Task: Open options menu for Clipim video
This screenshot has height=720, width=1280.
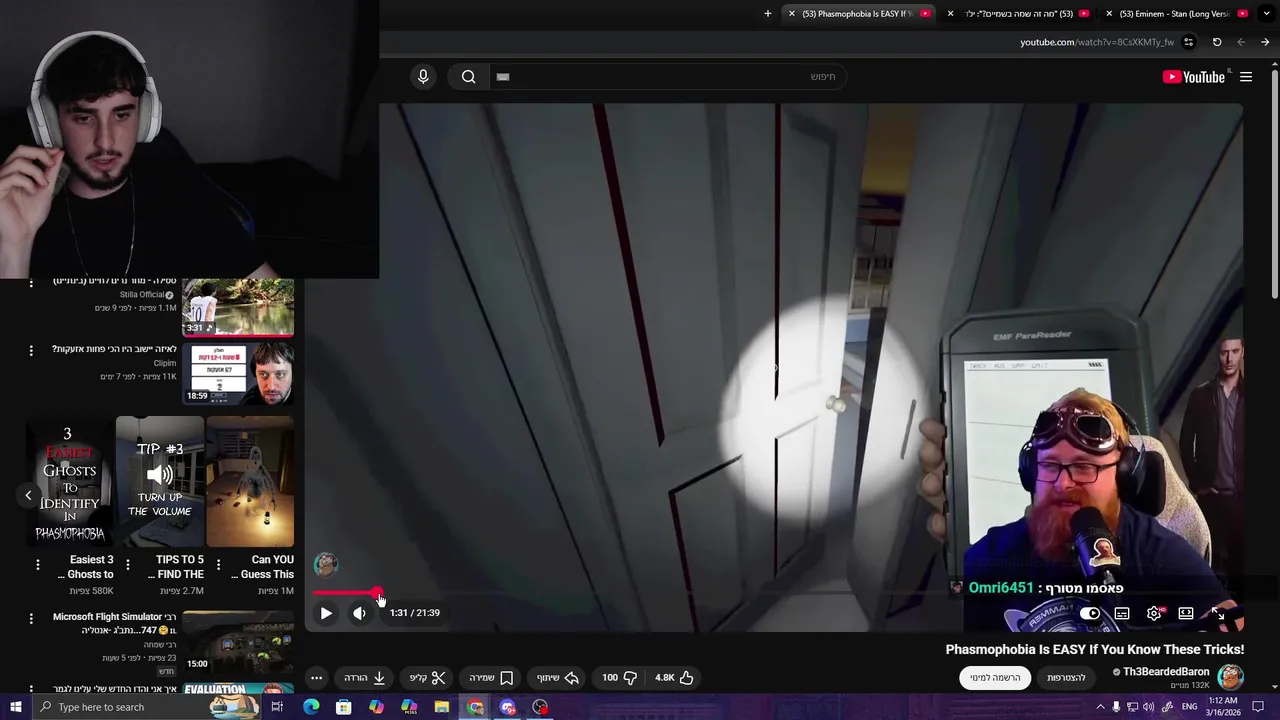Action: pos(31,351)
